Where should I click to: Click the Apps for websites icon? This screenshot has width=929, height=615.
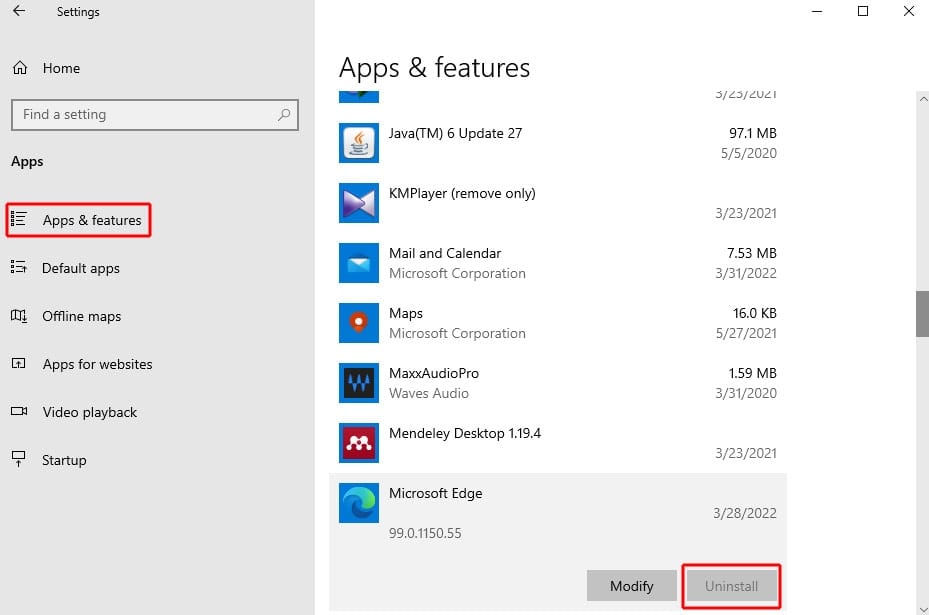point(19,363)
